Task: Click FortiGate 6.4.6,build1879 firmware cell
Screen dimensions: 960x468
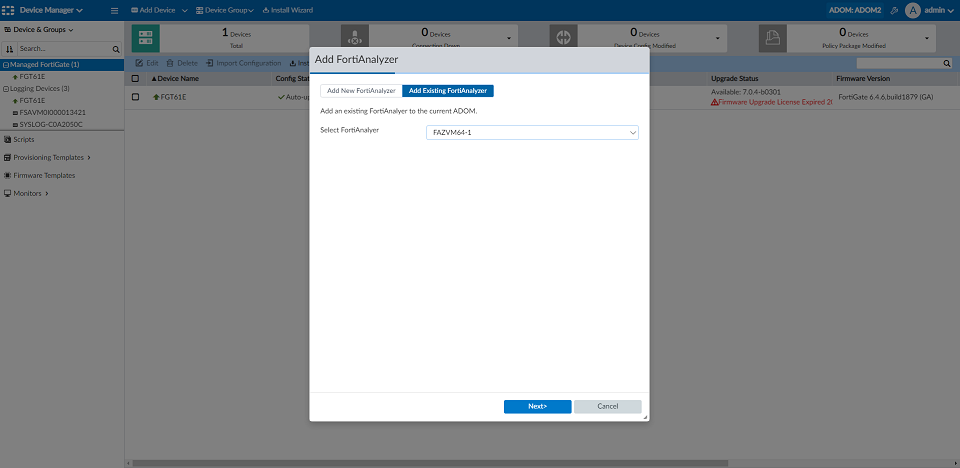Action: [x=886, y=97]
